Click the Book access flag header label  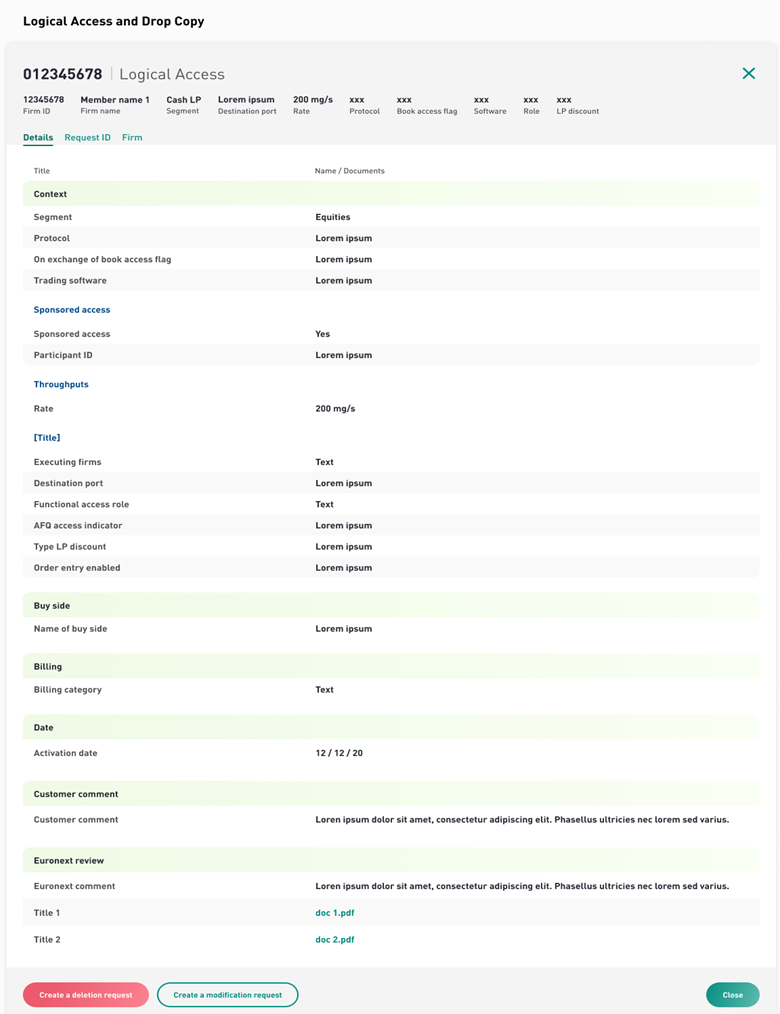pyautogui.click(x=427, y=111)
